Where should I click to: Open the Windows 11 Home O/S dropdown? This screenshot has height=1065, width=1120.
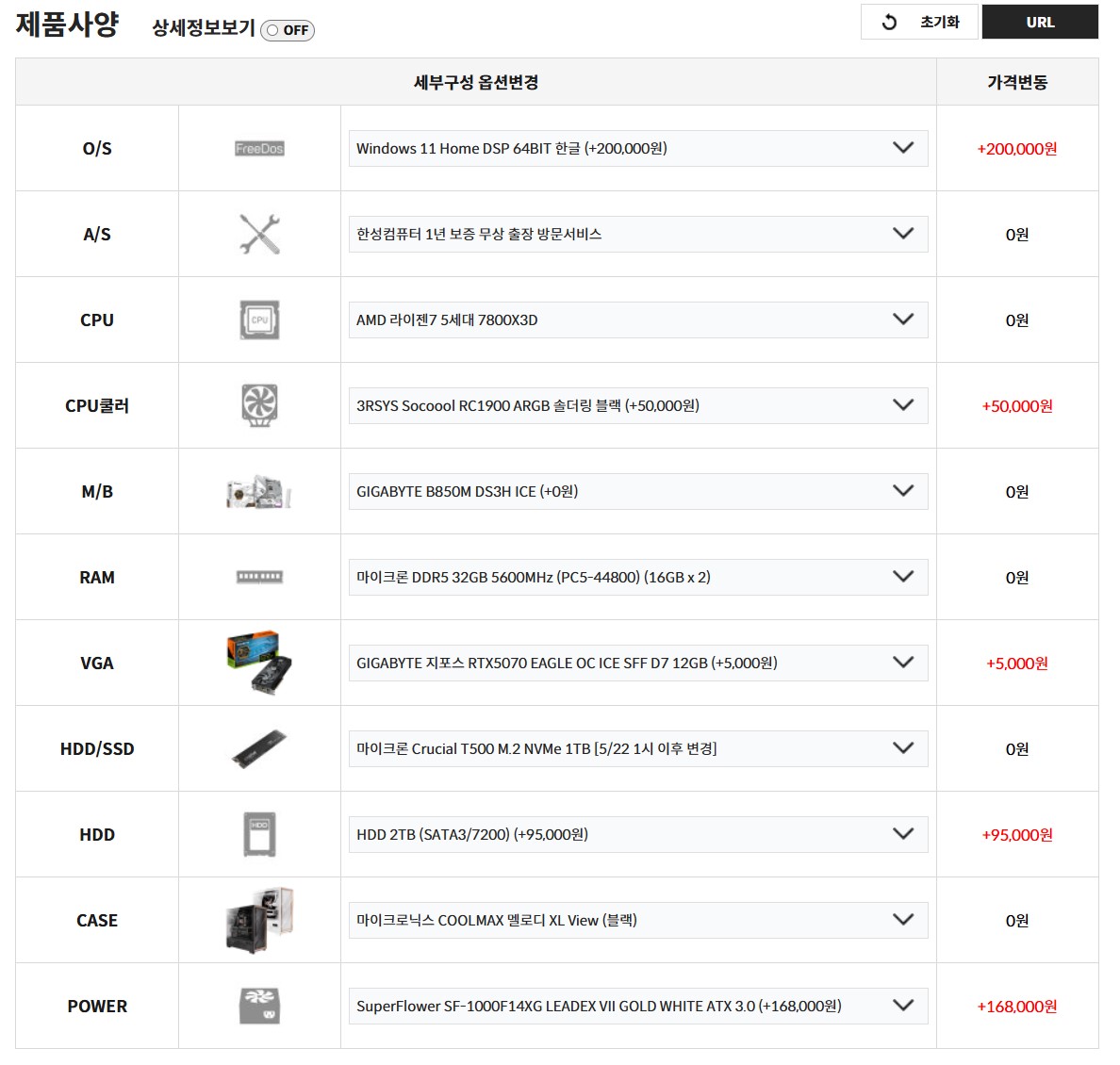coord(638,149)
